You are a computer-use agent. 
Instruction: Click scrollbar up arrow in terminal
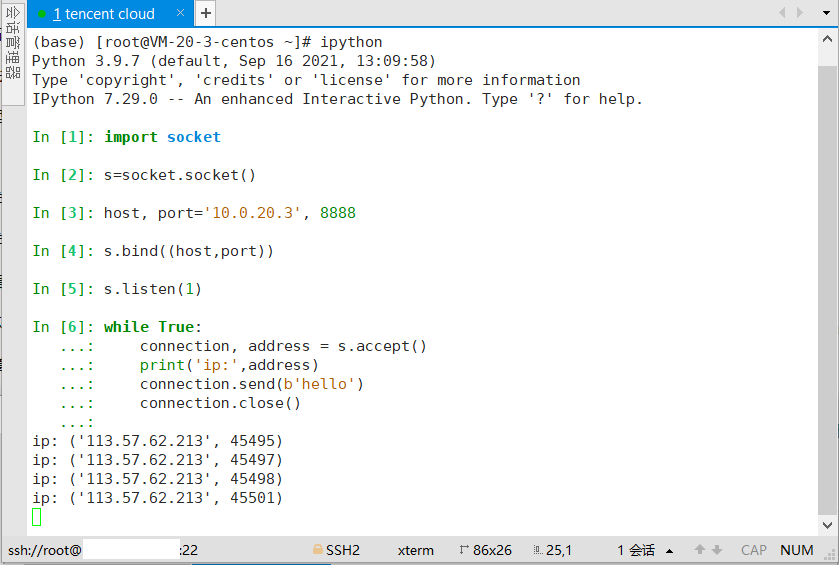(x=827, y=39)
